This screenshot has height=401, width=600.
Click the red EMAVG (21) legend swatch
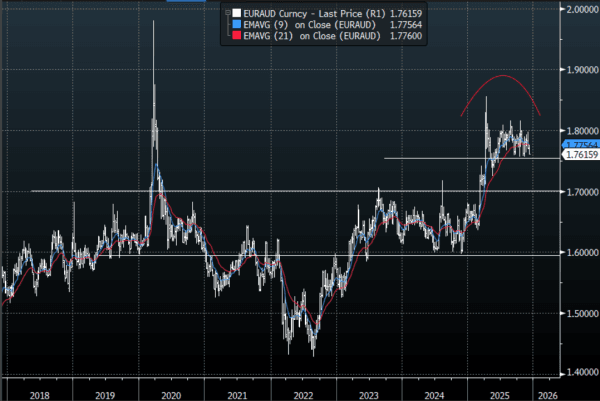point(237,36)
